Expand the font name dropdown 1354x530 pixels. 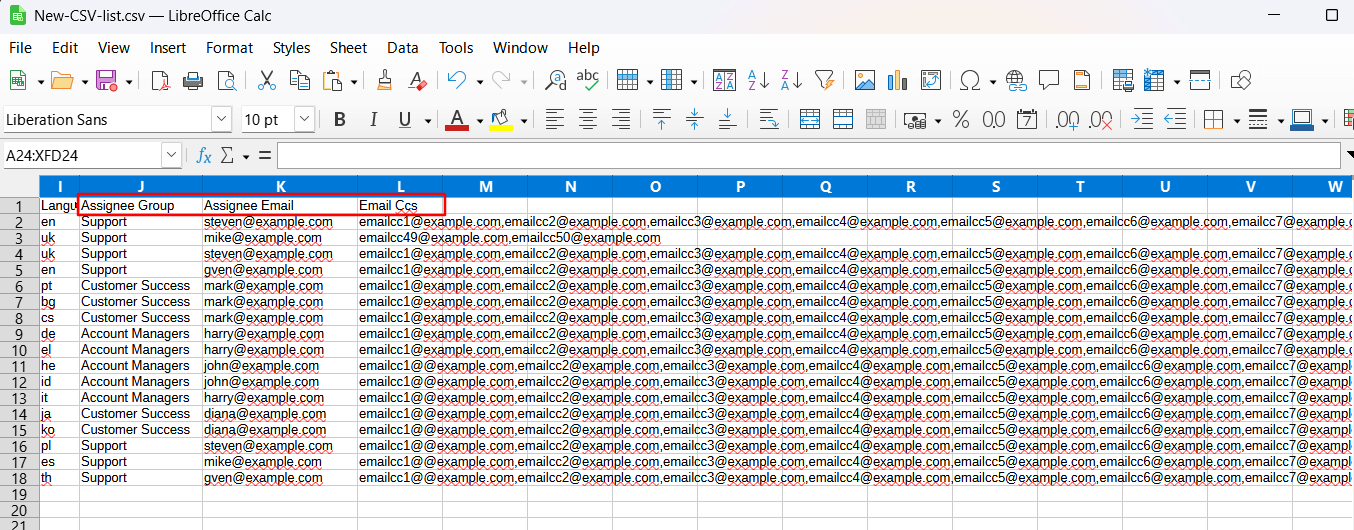221,120
